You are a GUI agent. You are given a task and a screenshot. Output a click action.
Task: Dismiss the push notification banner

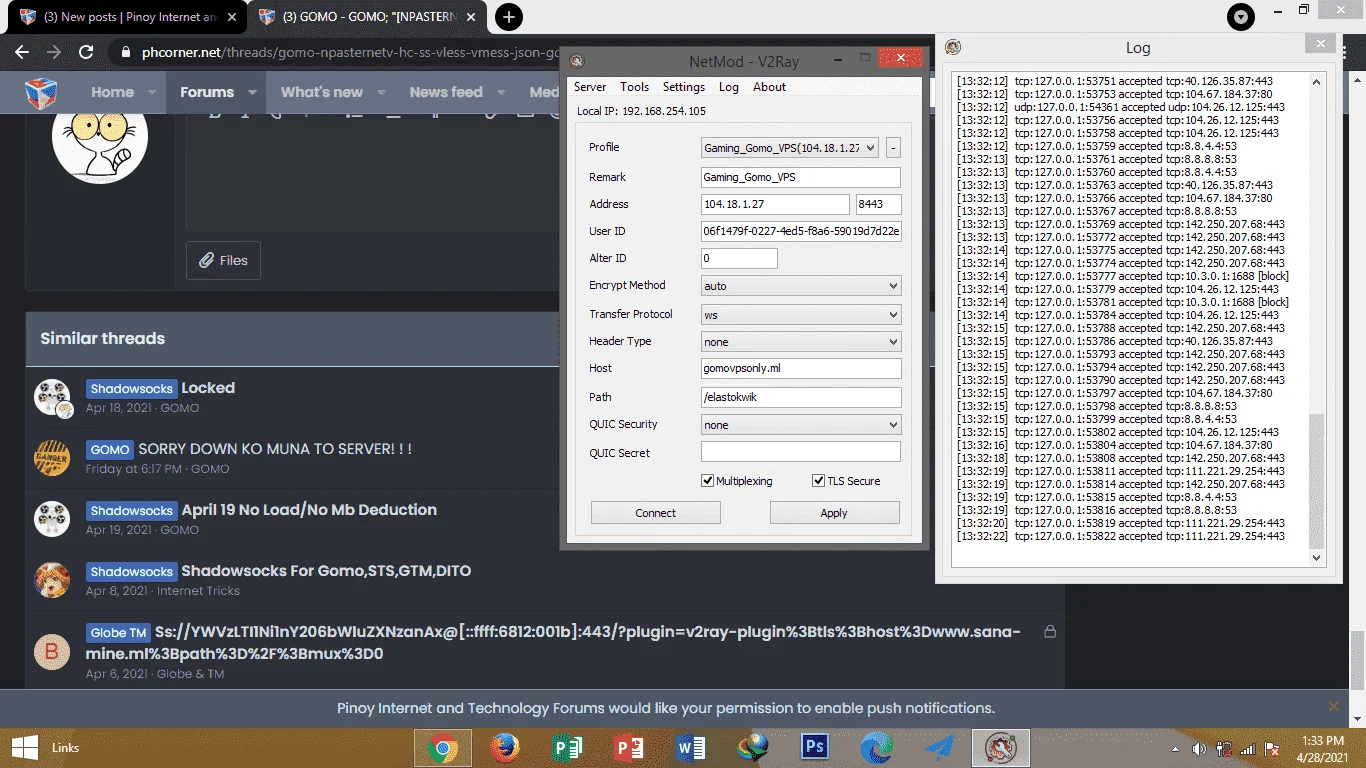(x=1333, y=706)
